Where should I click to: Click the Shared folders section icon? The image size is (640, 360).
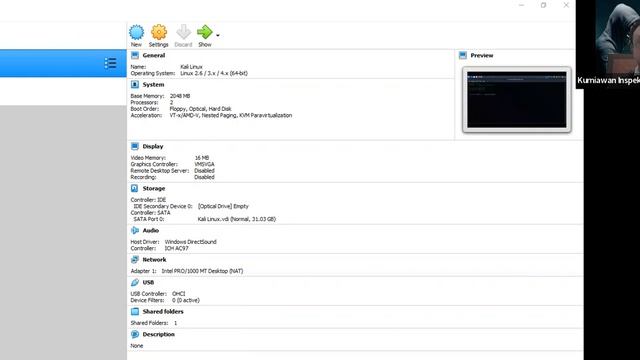(x=135, y=311)
